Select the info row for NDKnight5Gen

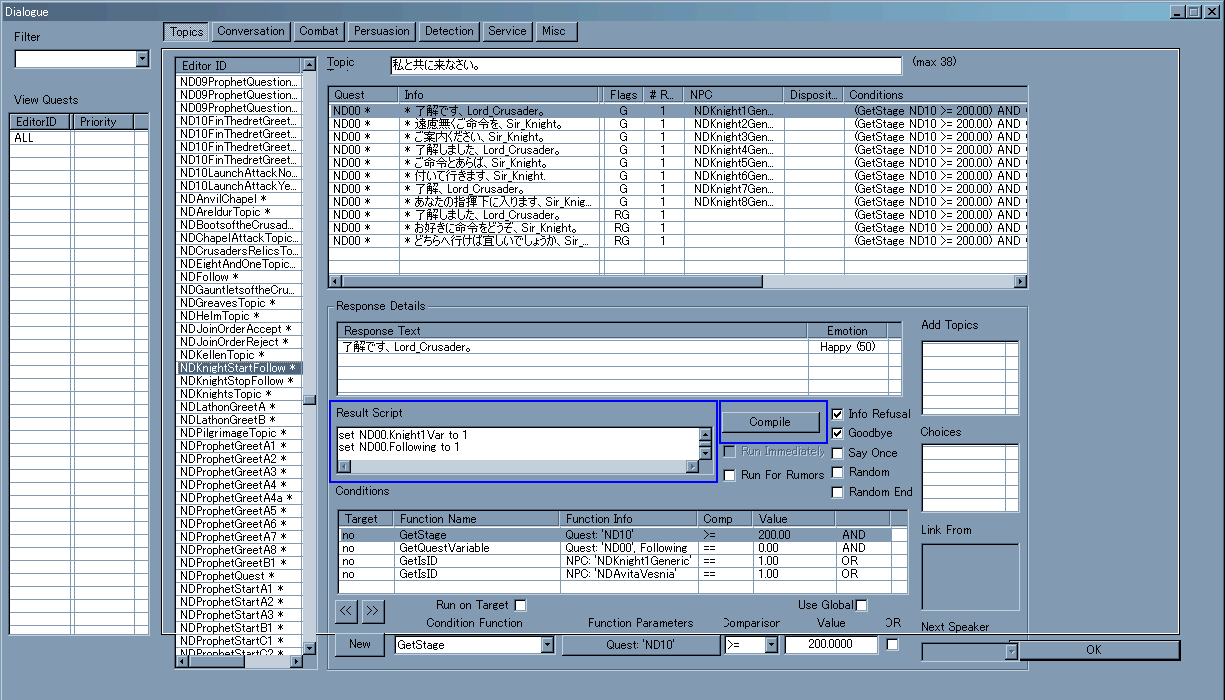pos(678,163)
